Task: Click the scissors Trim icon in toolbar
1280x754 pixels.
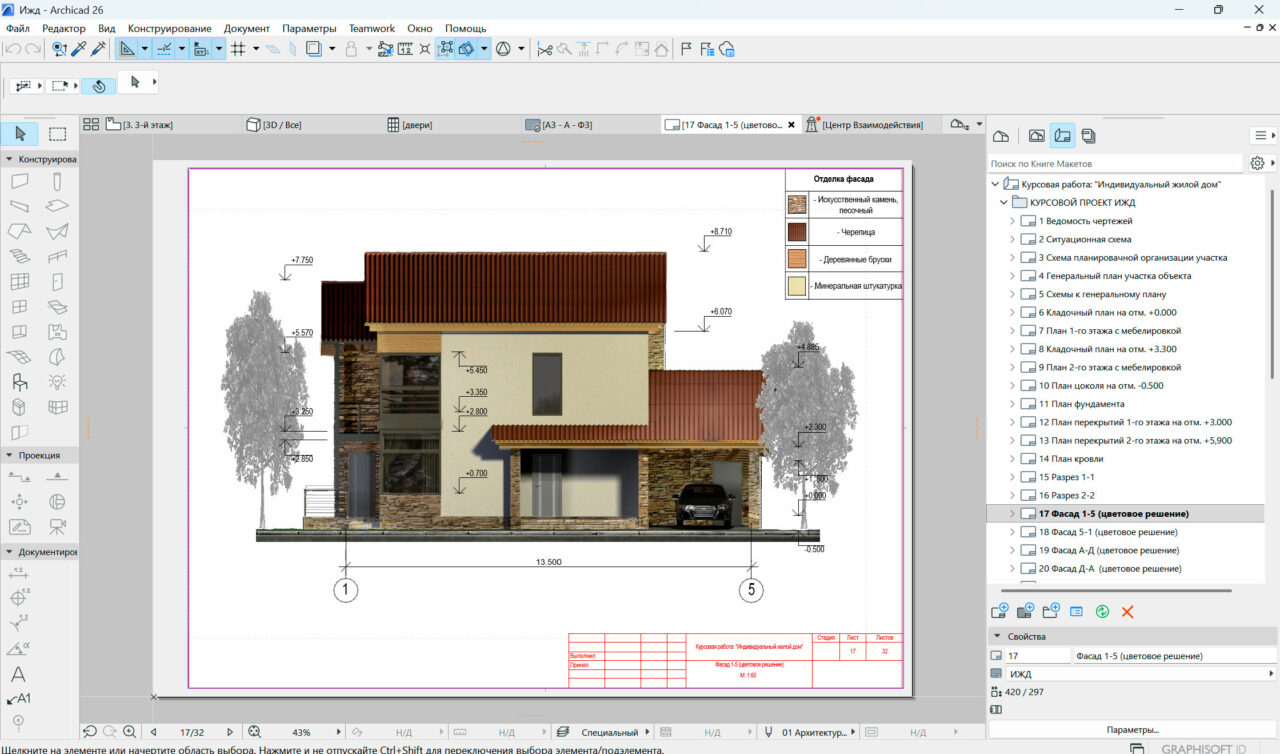Action: (x=544, y=48)
